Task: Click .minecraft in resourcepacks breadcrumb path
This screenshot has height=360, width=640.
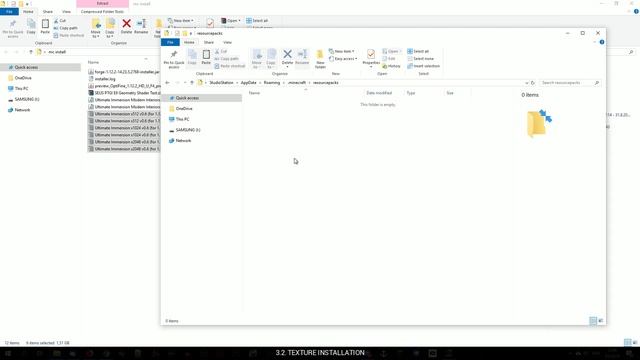Action: [297, 83]
